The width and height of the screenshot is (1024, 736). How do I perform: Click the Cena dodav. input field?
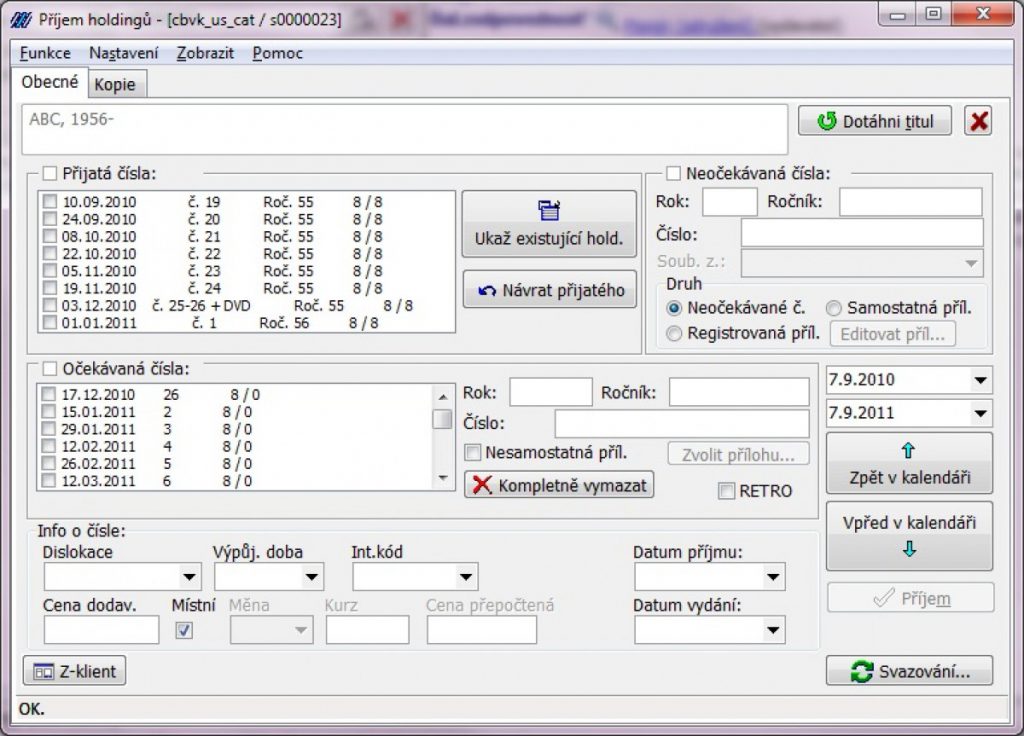click(101, 629)
